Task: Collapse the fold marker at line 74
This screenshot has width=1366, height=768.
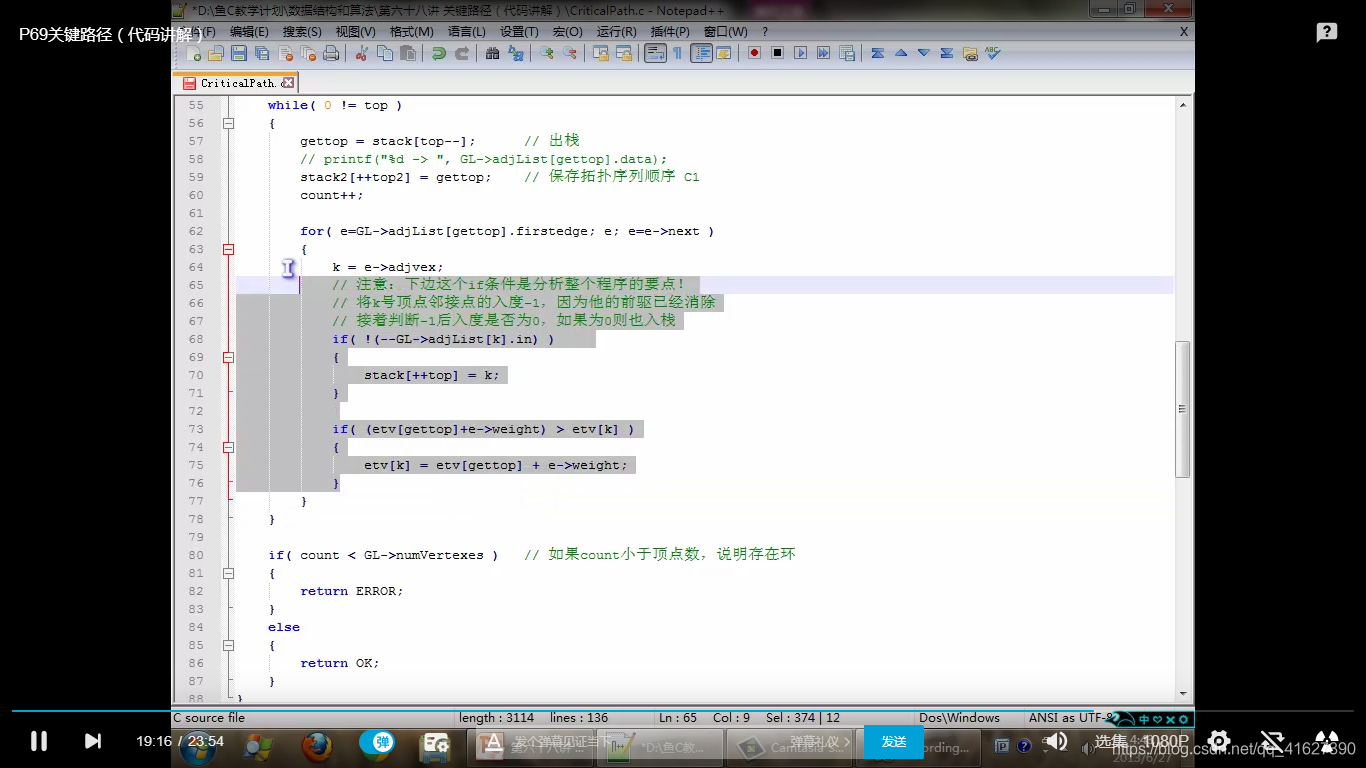Action: [228, 447]
